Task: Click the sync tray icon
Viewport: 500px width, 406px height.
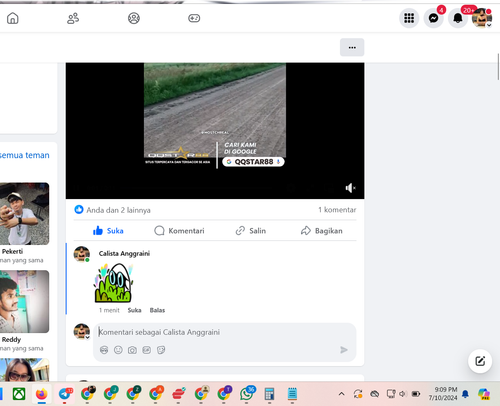Action: point(358,394)
